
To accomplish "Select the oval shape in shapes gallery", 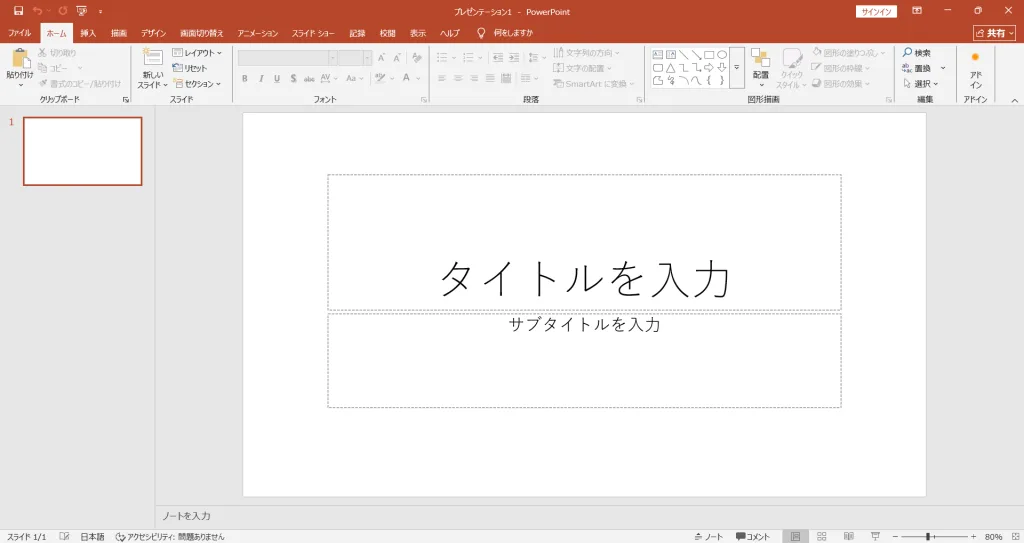I will coord(722,55).
